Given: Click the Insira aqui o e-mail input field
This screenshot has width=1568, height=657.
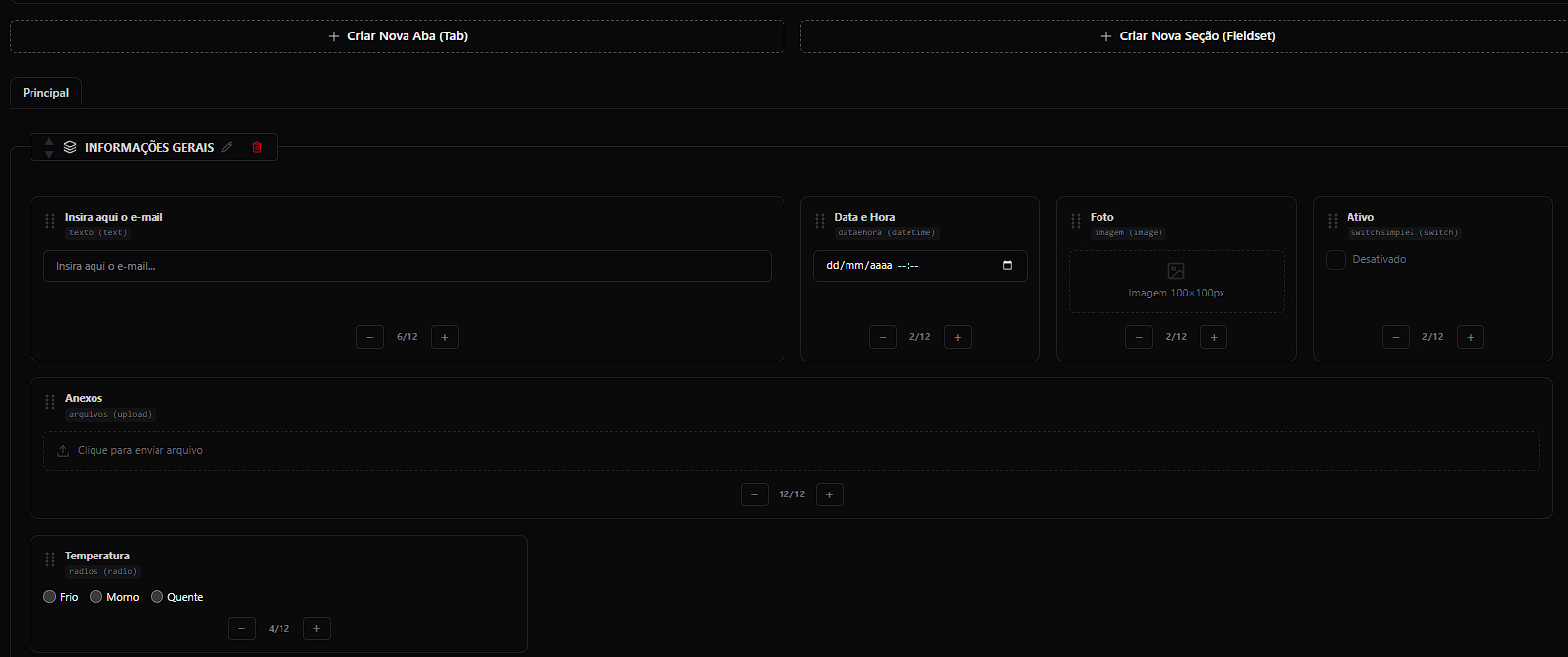Looking at the screenshot, I should pos(408,266).
